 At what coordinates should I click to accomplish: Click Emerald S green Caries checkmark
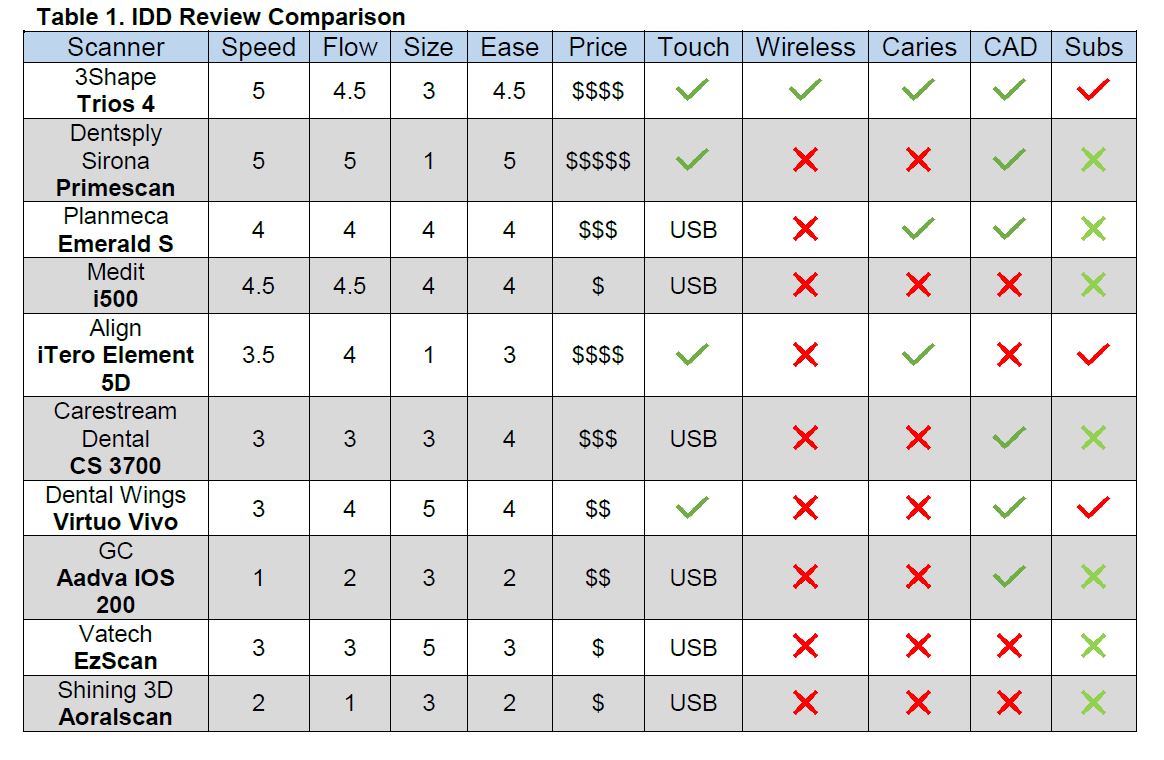(x=918, y=230)
